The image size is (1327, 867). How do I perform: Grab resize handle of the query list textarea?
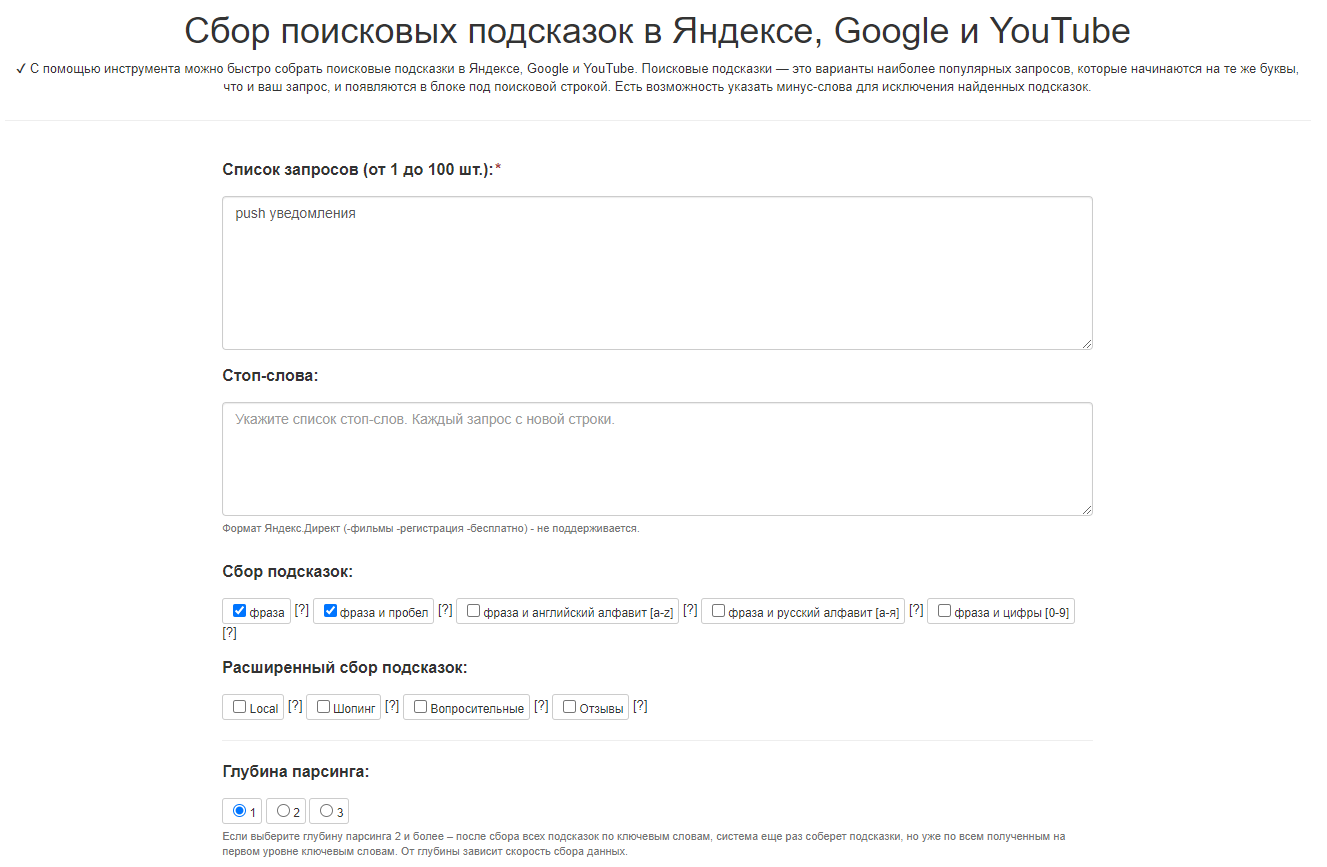[x=1086, y=343]
